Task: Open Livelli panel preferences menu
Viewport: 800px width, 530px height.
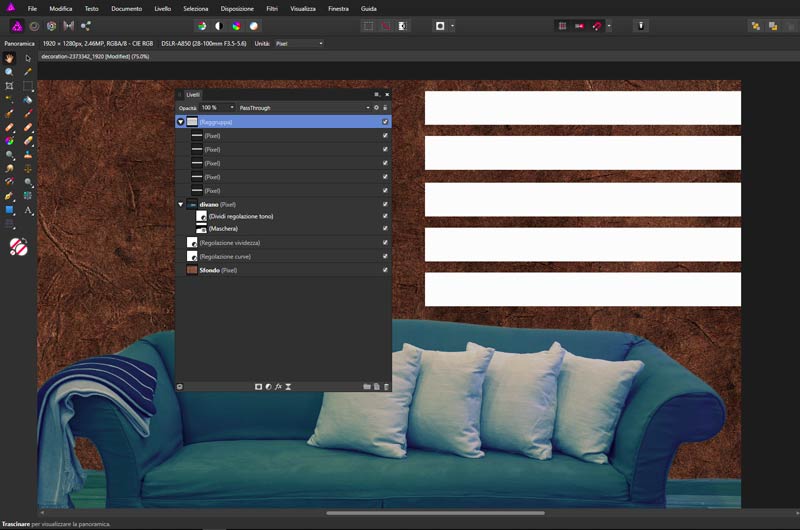Action: point(377,94)
